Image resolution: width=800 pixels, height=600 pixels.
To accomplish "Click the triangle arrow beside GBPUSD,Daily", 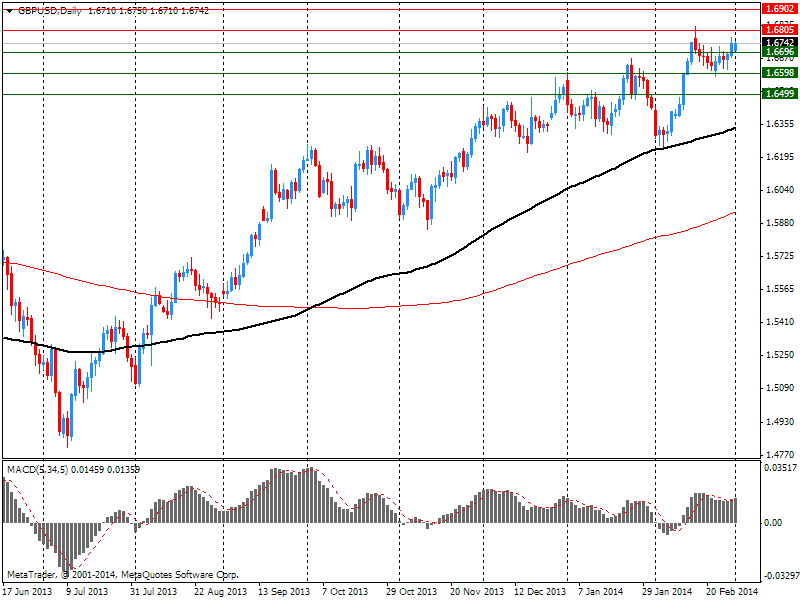I will coord(8,11).
